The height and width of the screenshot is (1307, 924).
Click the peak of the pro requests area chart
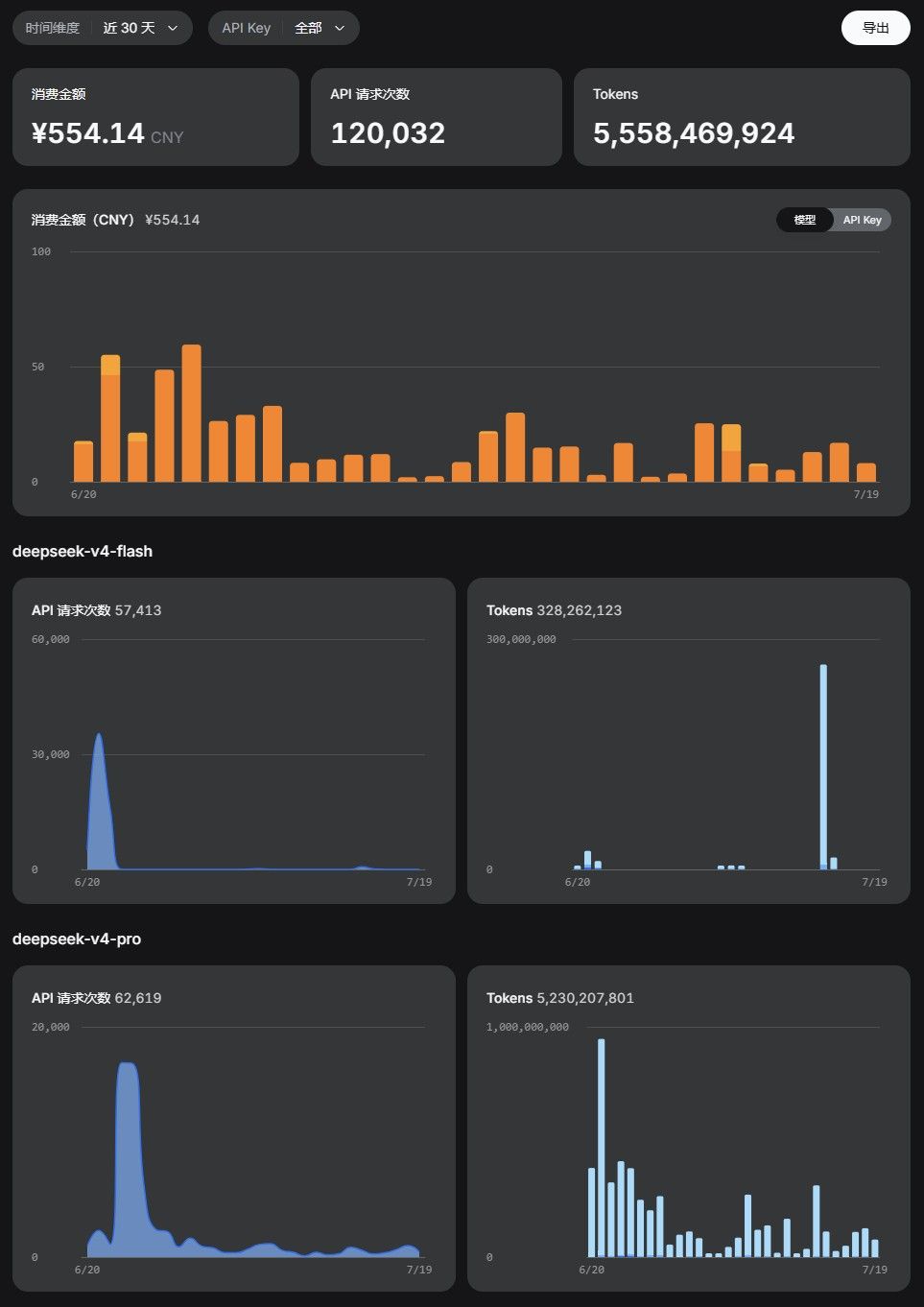[128, 1064]
